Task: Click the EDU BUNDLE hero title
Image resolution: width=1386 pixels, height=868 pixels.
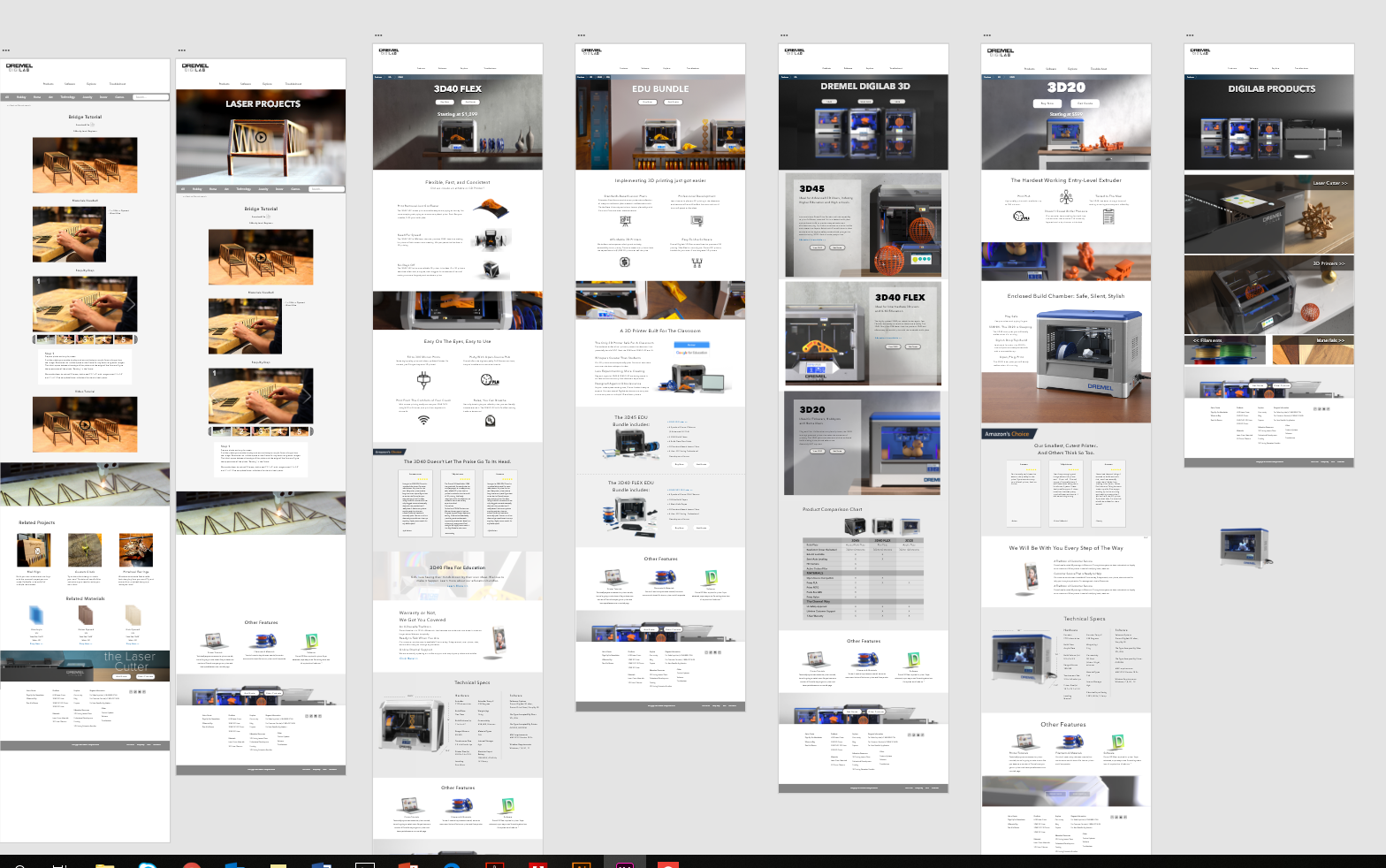Action: pyautogui.click(x=660, y=88)
